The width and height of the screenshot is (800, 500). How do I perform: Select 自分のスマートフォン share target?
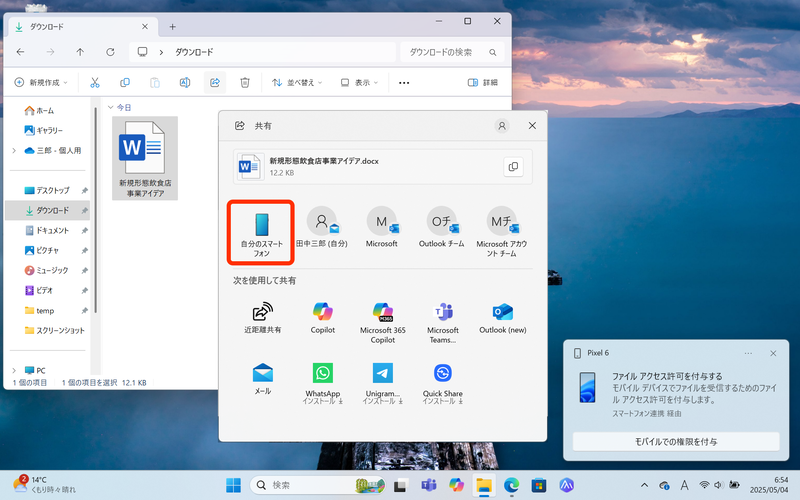[x=261, y=233]
